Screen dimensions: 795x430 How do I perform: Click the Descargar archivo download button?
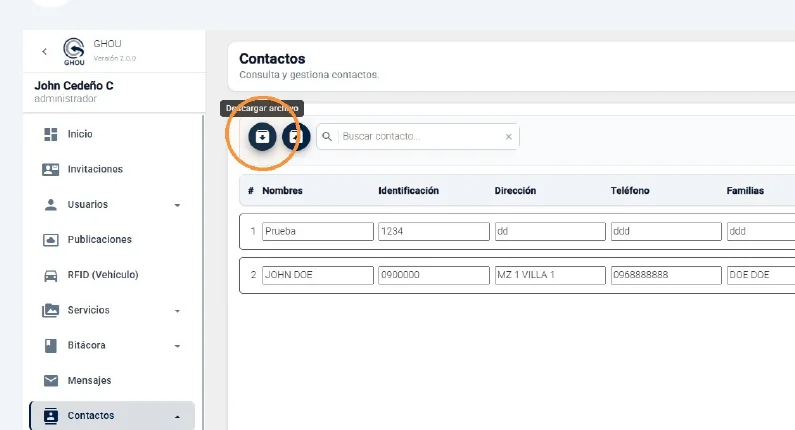click(x=262, y=136)
